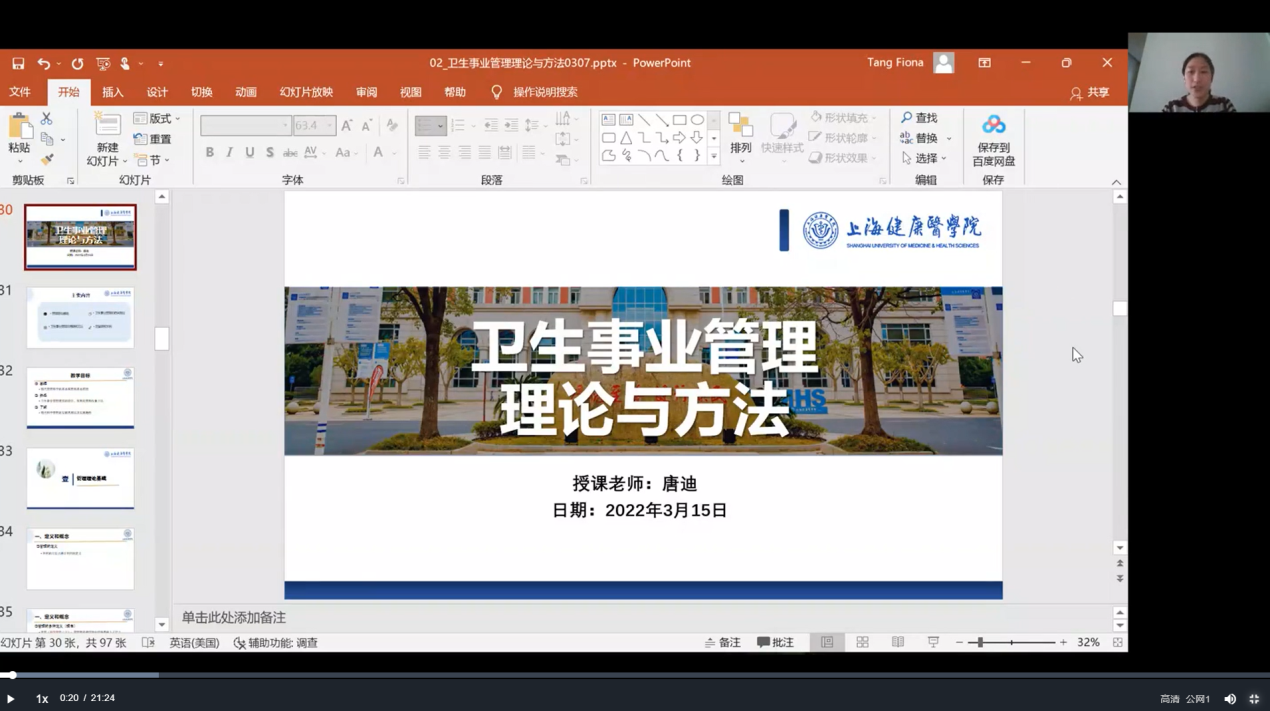Open the Insert (插入) ribbon tab
The height and width of the screenshot is (711, 1270).
point(113,92)
